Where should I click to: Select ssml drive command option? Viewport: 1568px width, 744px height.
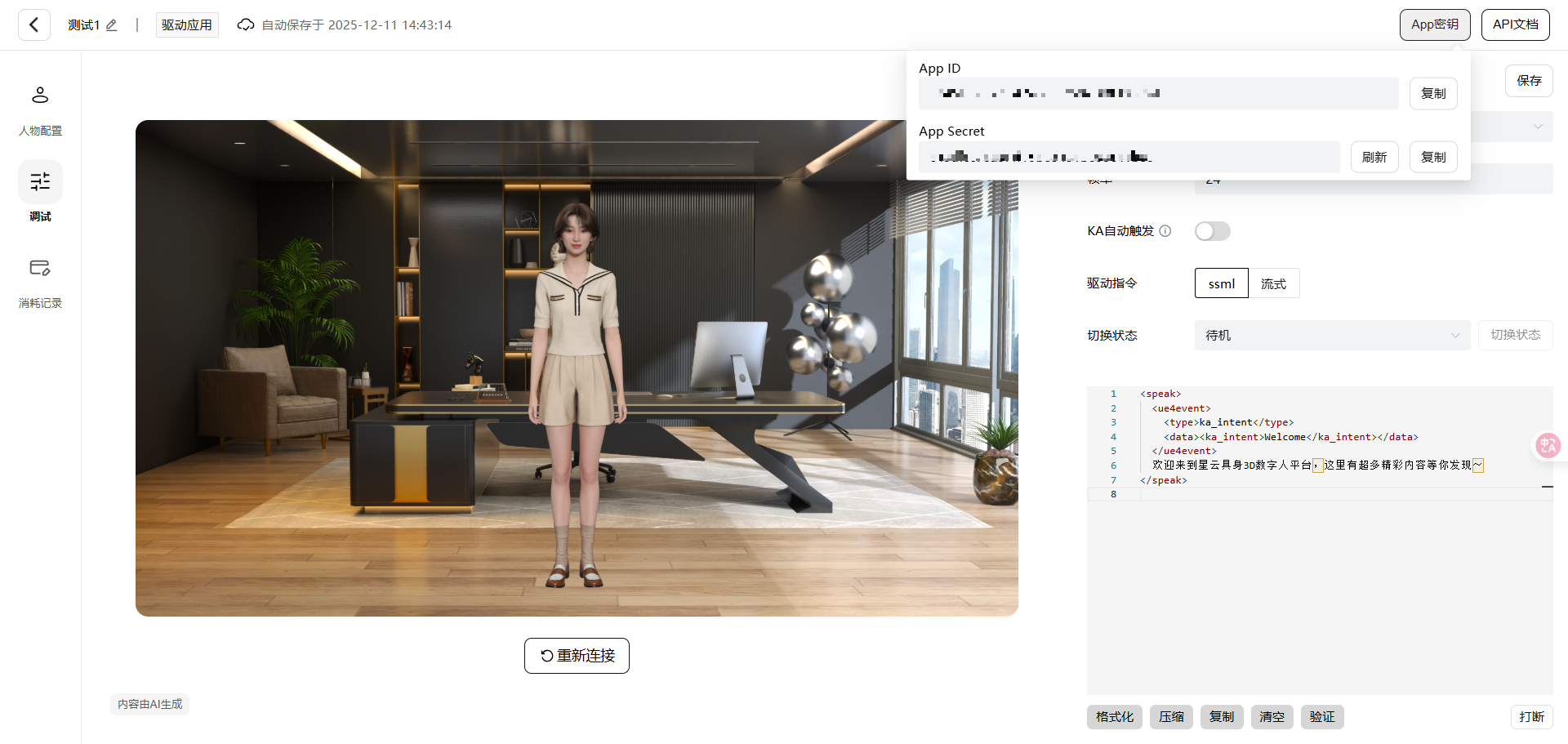pyautogui.click(x=1222, y=283)
